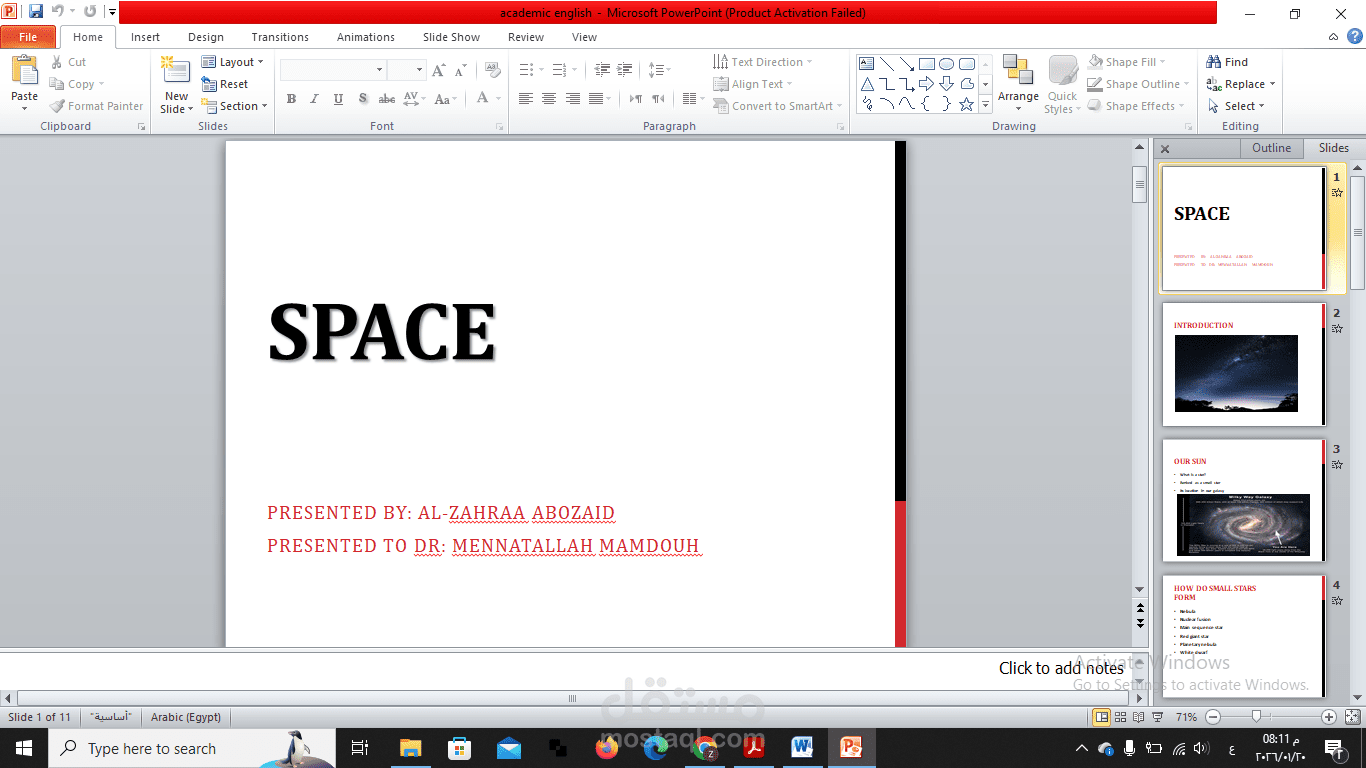Open the Design tab
The width and height of the screenshot is (1366, 768).
(206, 37)
